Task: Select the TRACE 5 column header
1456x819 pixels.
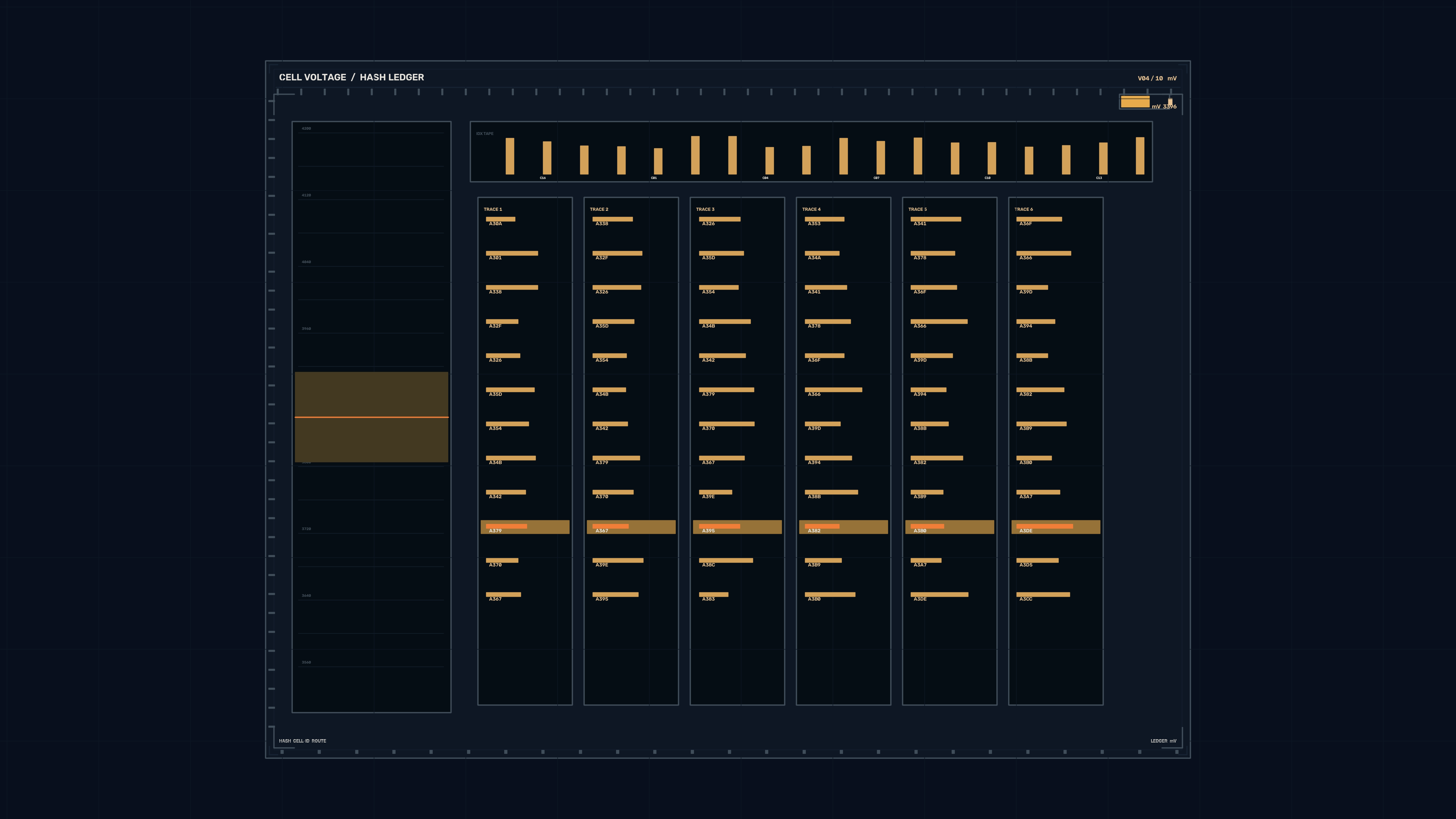Action: click(917, 209)
